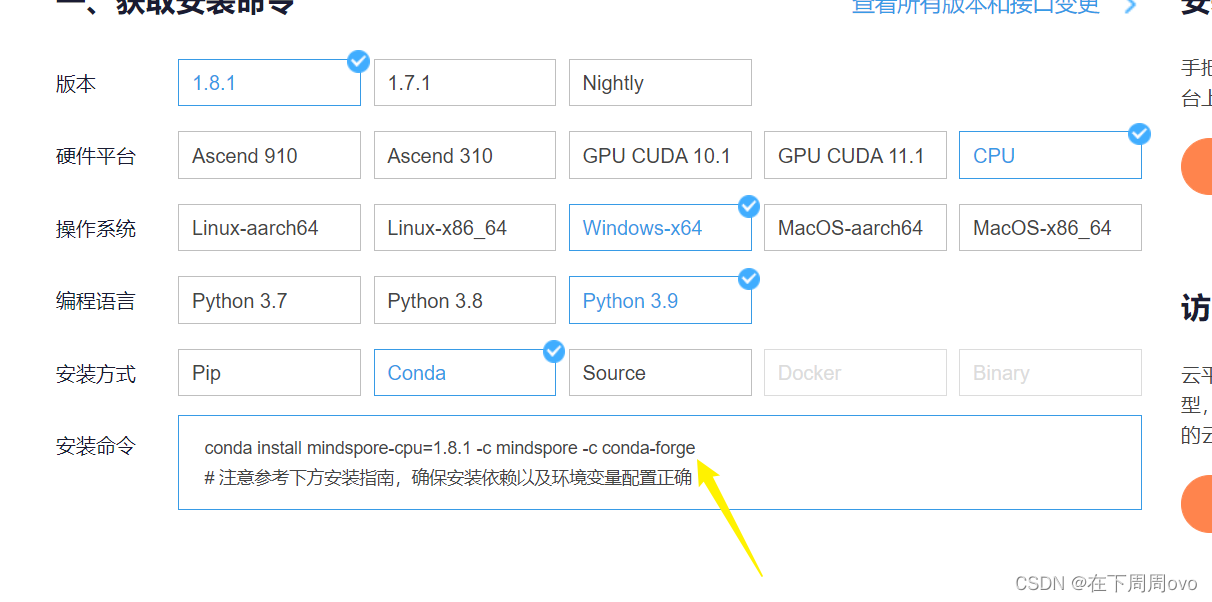Select Python 3.9 language option
The image size is (1212, 602).
(x=660, y=301)
